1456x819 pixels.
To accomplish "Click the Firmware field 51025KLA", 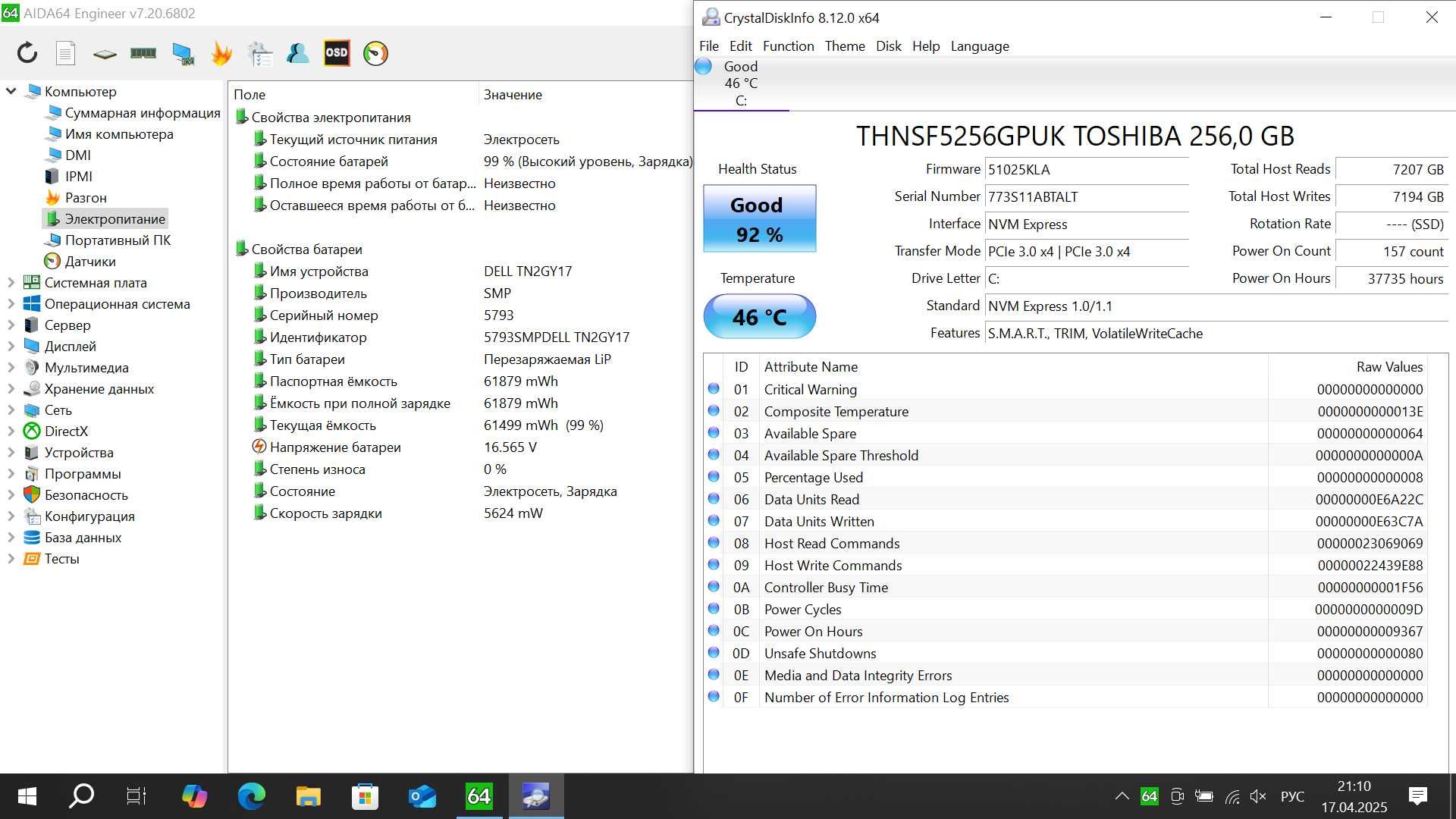I will [x=1086, y=170].
